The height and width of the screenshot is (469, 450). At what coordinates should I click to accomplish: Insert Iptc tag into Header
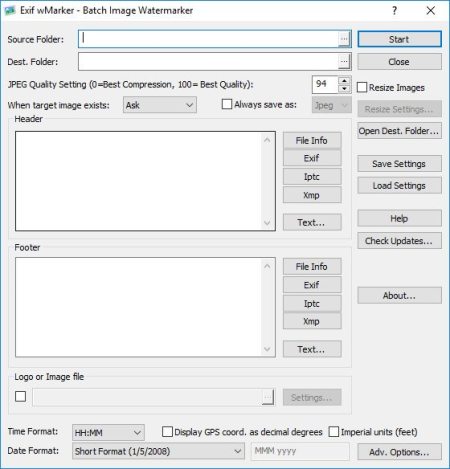coord(312,176)
